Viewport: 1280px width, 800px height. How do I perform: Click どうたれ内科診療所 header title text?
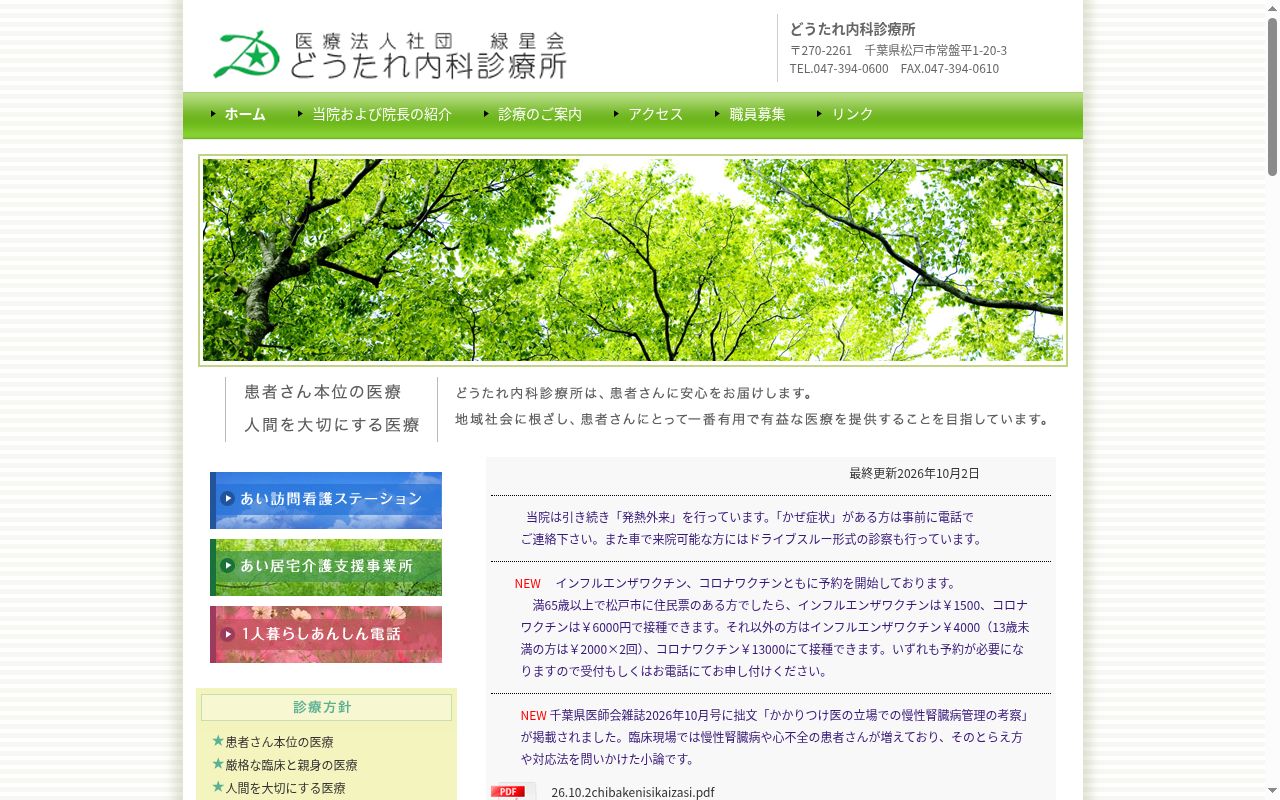852,29
